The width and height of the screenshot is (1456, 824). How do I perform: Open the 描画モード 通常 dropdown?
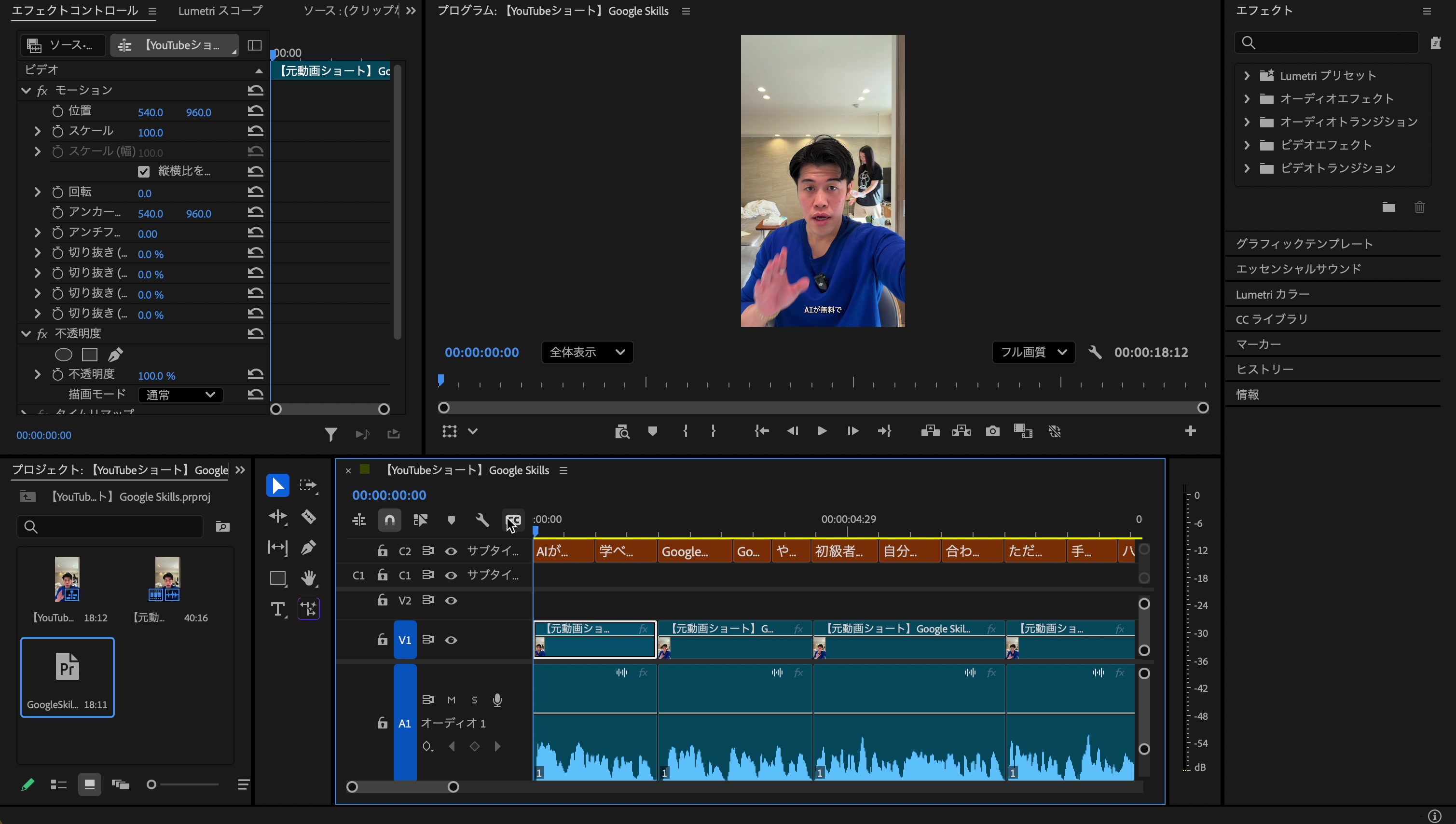point(180,395)
